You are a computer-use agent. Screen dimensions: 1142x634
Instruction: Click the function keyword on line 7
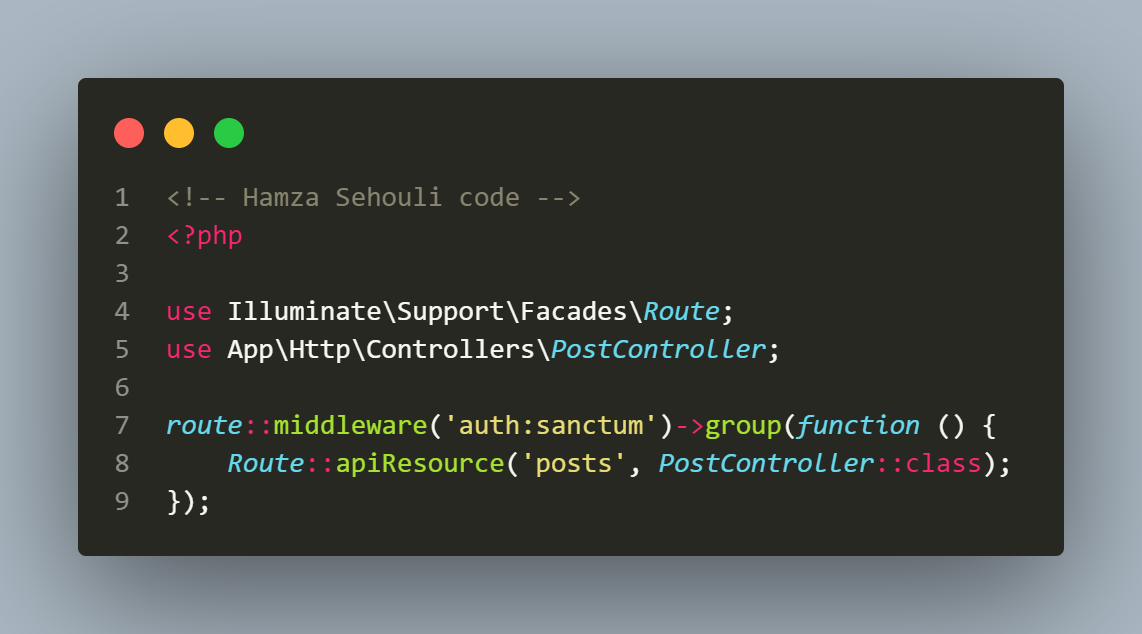858,425
